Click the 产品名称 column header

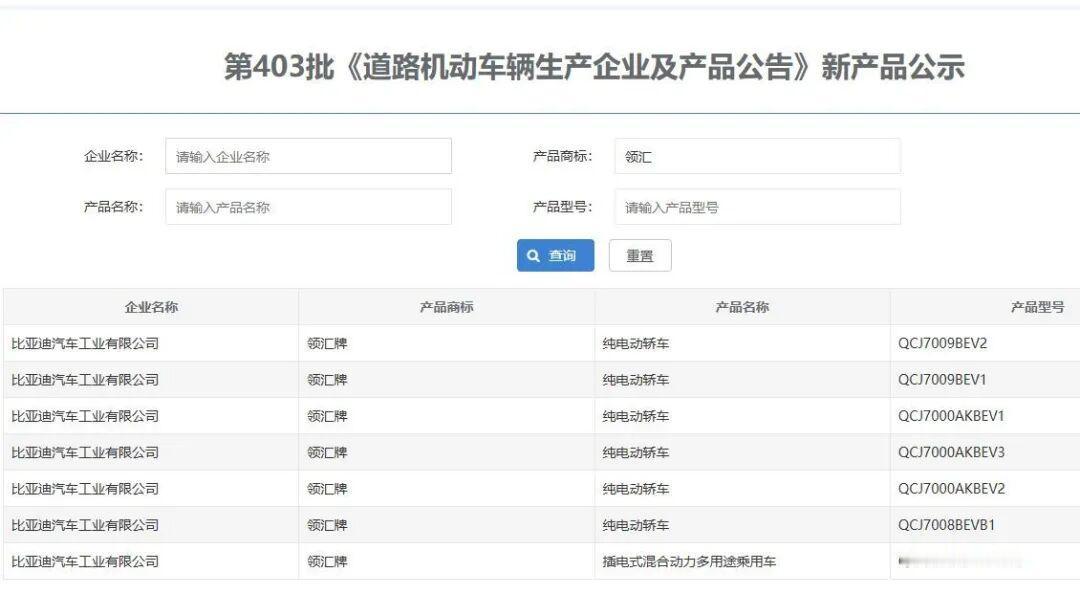[742, 307]
